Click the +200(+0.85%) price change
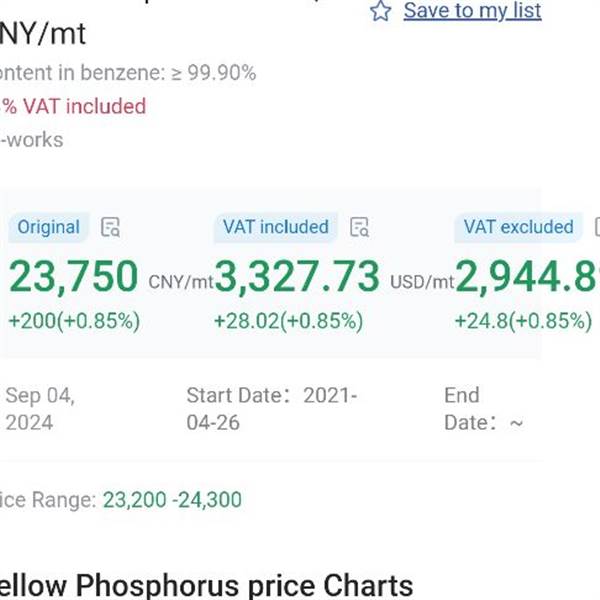 pyautogui.click(x=74, y=322)
